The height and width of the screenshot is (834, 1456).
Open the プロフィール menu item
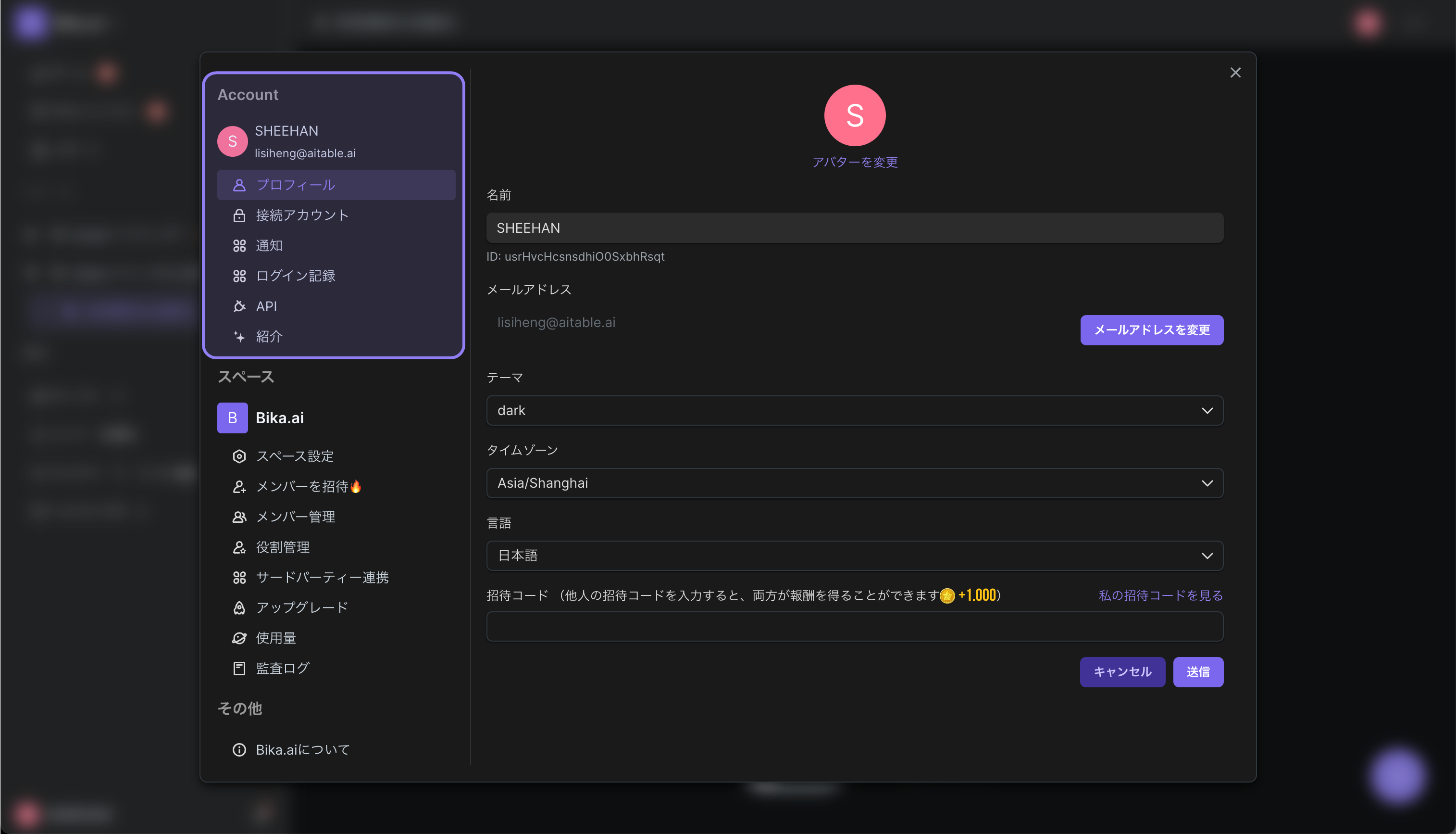coord(336,185)
